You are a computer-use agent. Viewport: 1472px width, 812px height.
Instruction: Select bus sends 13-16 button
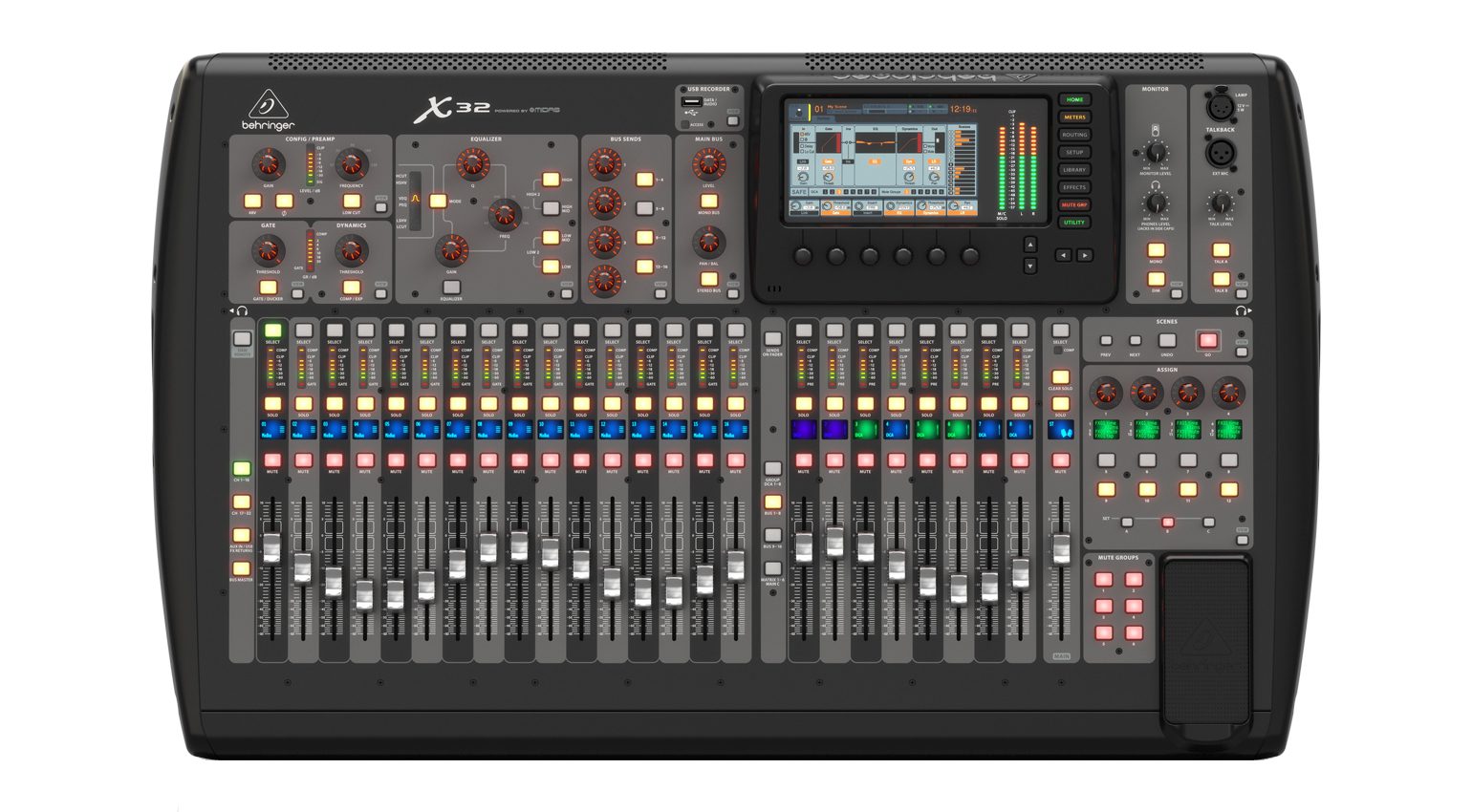[645, 267]
